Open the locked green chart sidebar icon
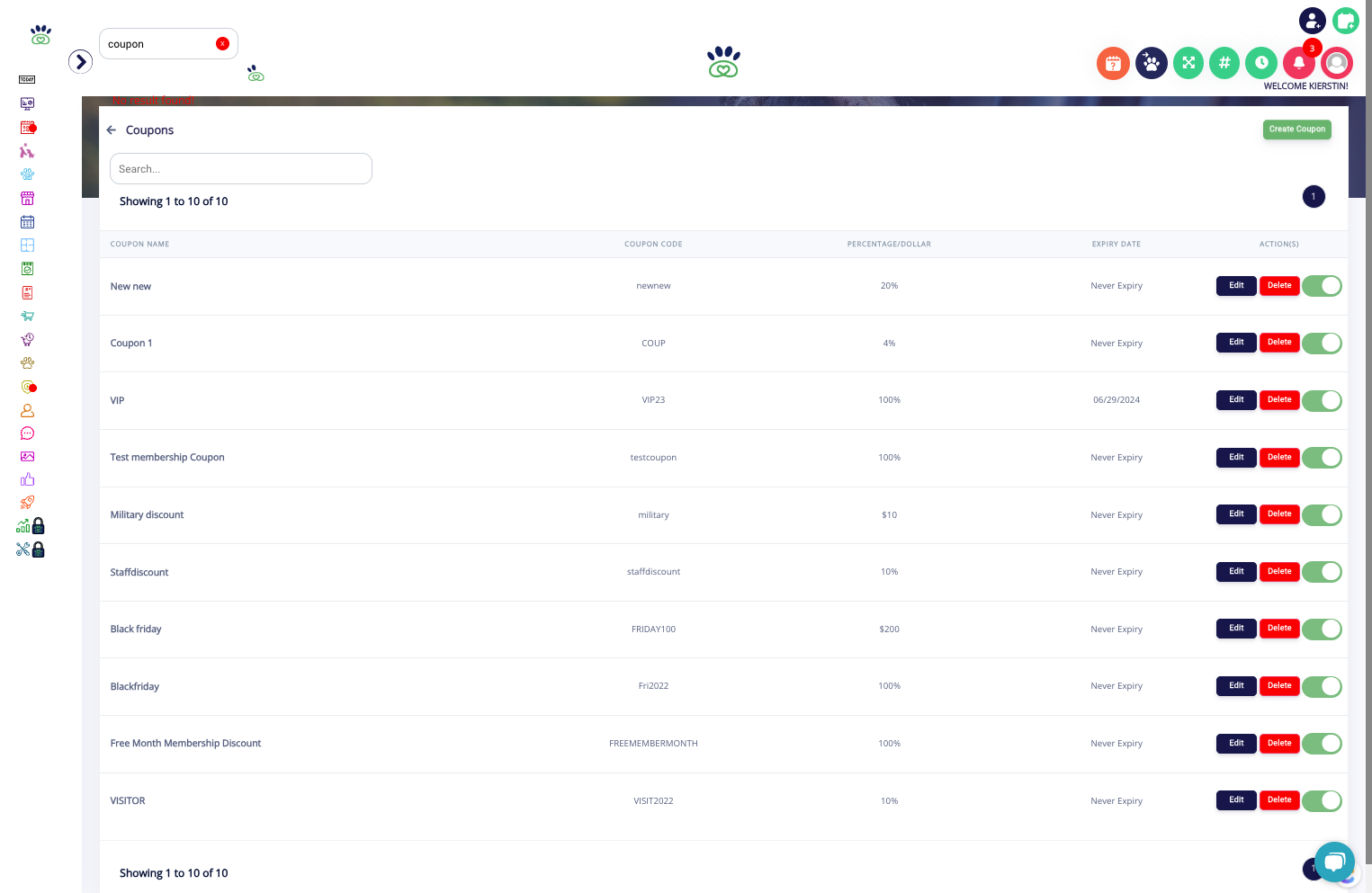The height and width of the screenshot is (893, 1372). [30, 526]
